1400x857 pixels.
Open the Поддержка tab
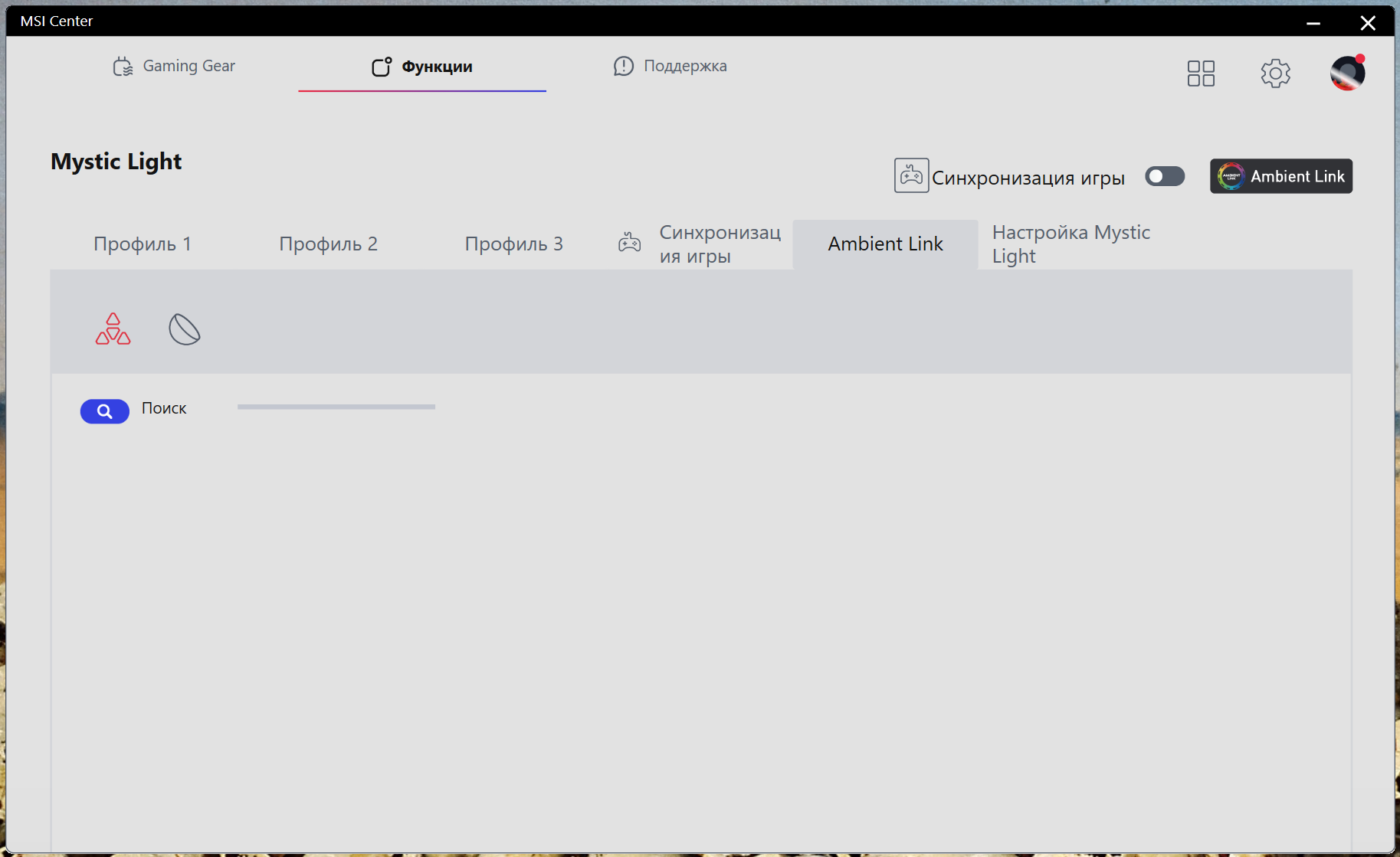point(670,67)
